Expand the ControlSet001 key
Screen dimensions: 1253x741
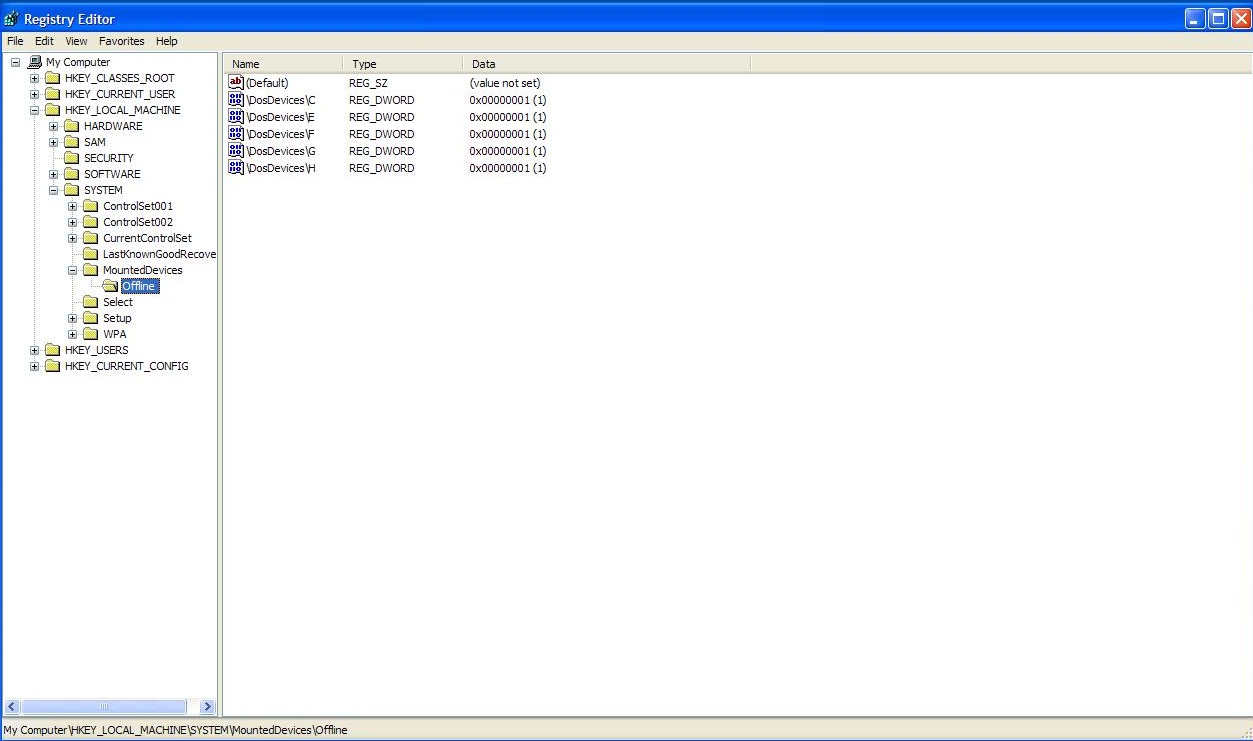(72, 206)
